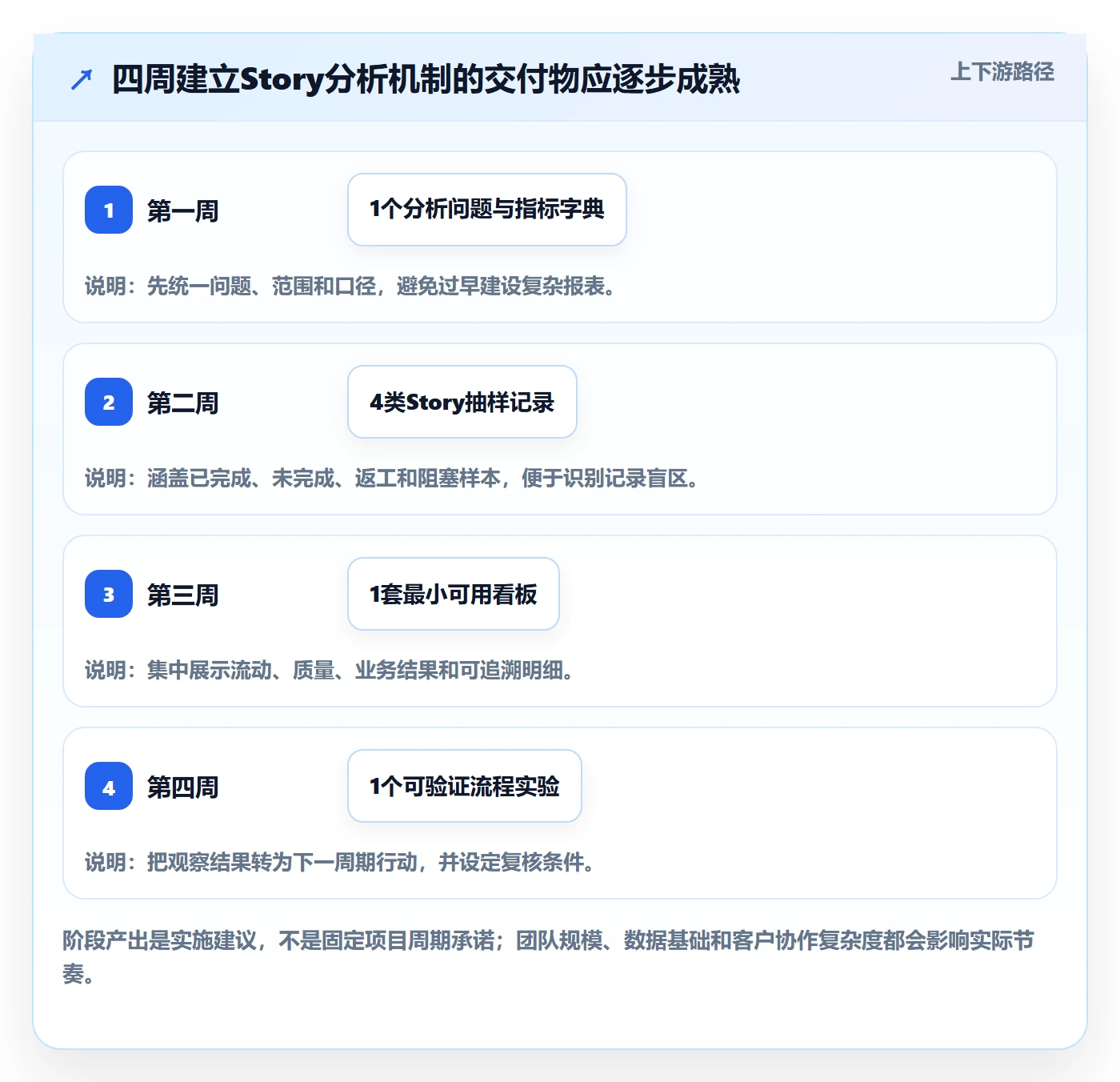This screenshot has height=1082, width=1120.
Task: Click the title 四周建立Story分析机制的交付物应逐步成熟
Action: point(426,79)
